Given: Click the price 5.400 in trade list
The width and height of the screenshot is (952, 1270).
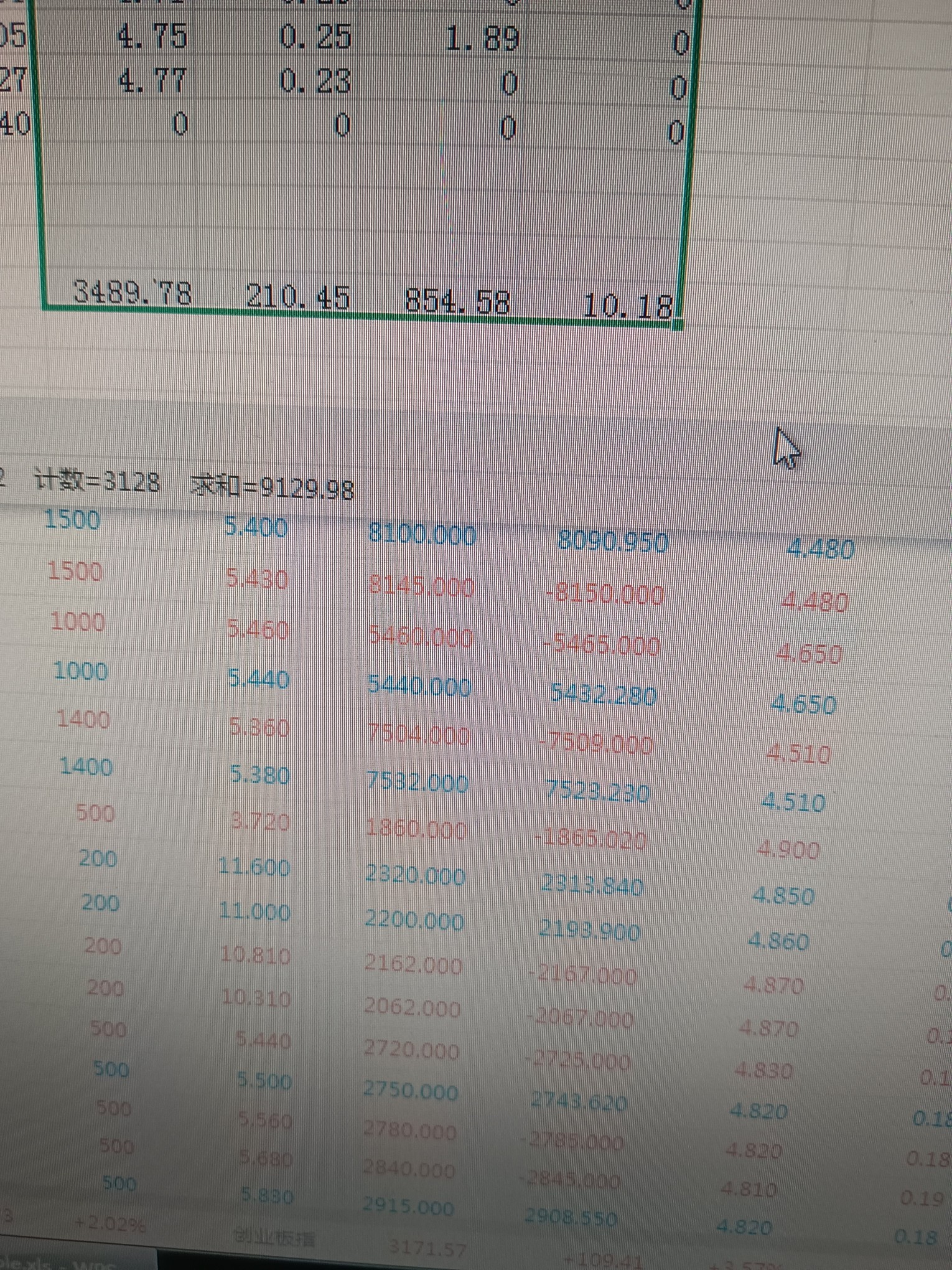Looking at the screenshot, I should (x=256, y=528).
